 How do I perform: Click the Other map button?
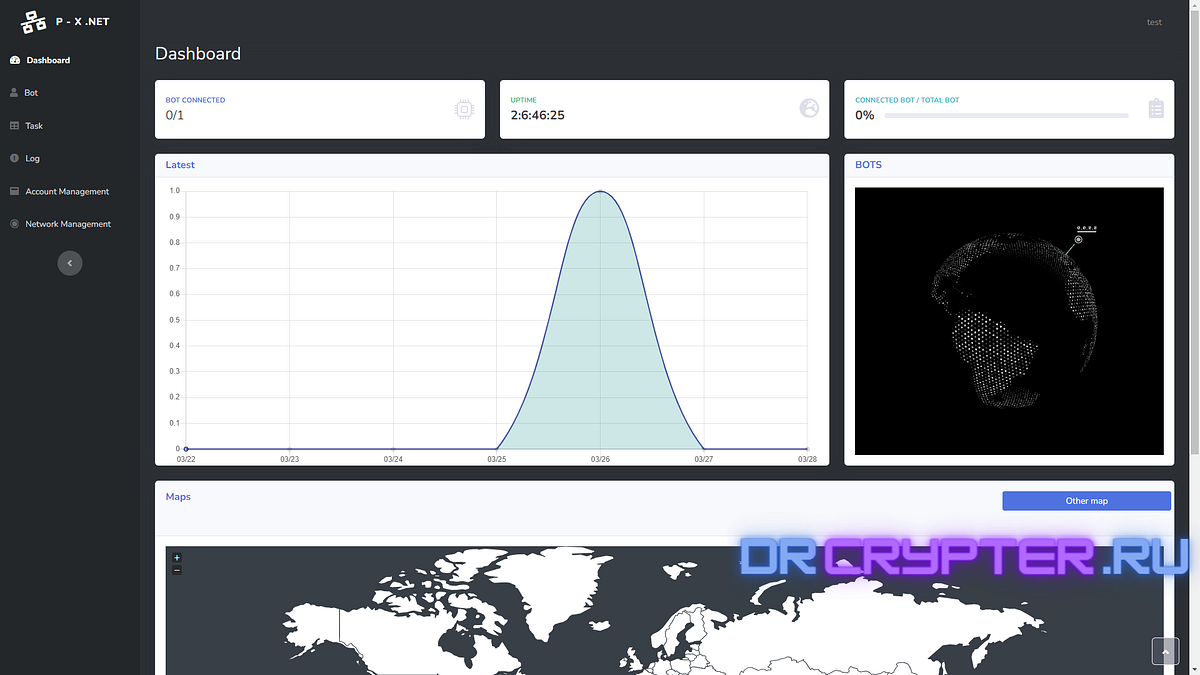pyautogui.click(x=1087, y=500)
